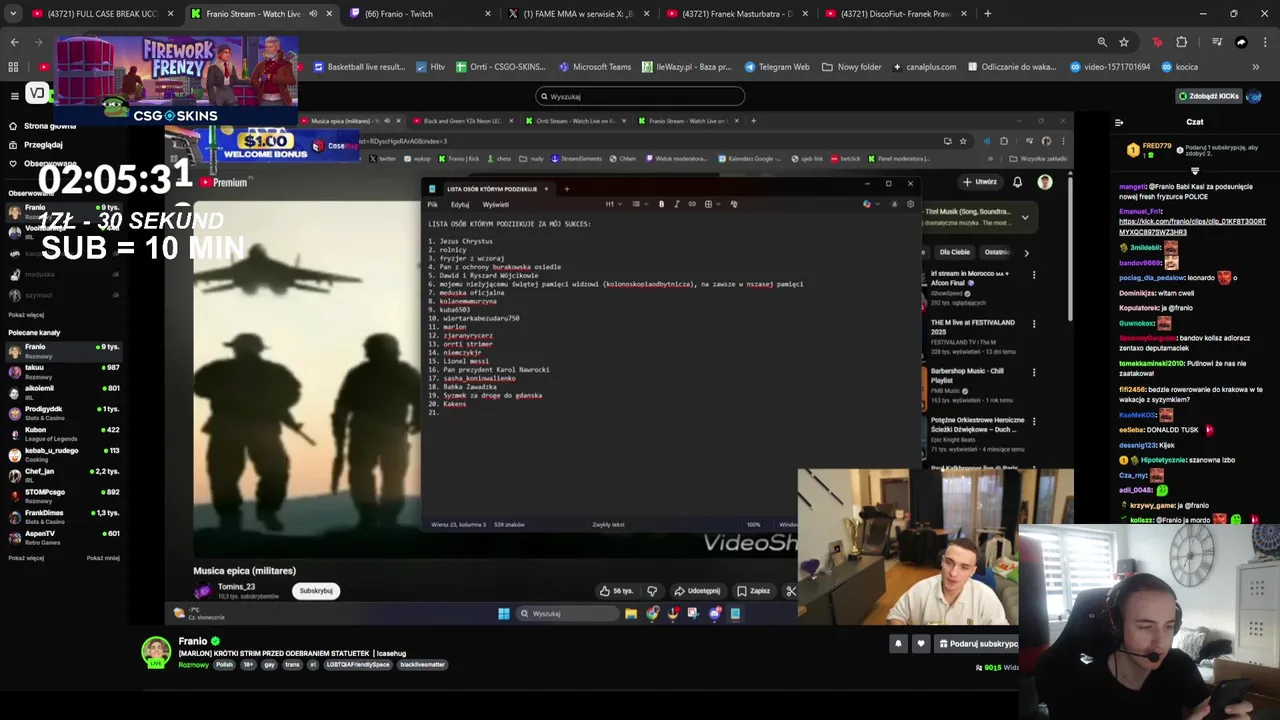Screen dimensions: 1280x720
Task: Open browser extensions puzzle icon
Action: coord(1182,42)
